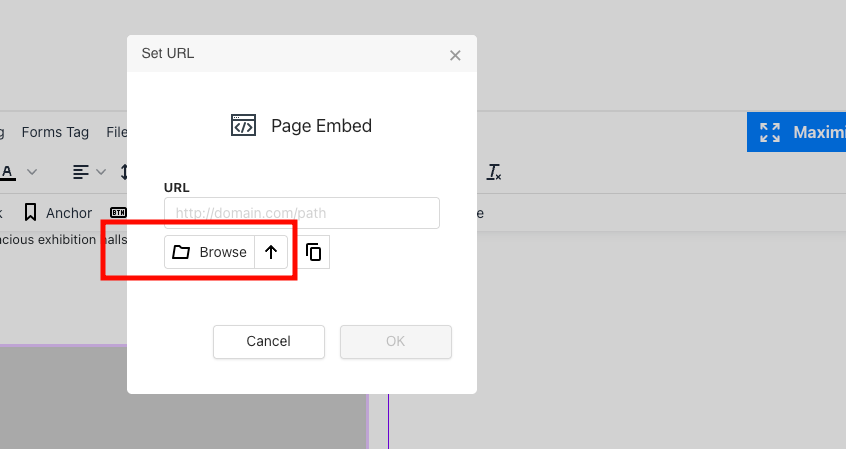Click the clear formatting Tx icon
The height and width of the screenshot is (449, 846).
tap(493, 172)
